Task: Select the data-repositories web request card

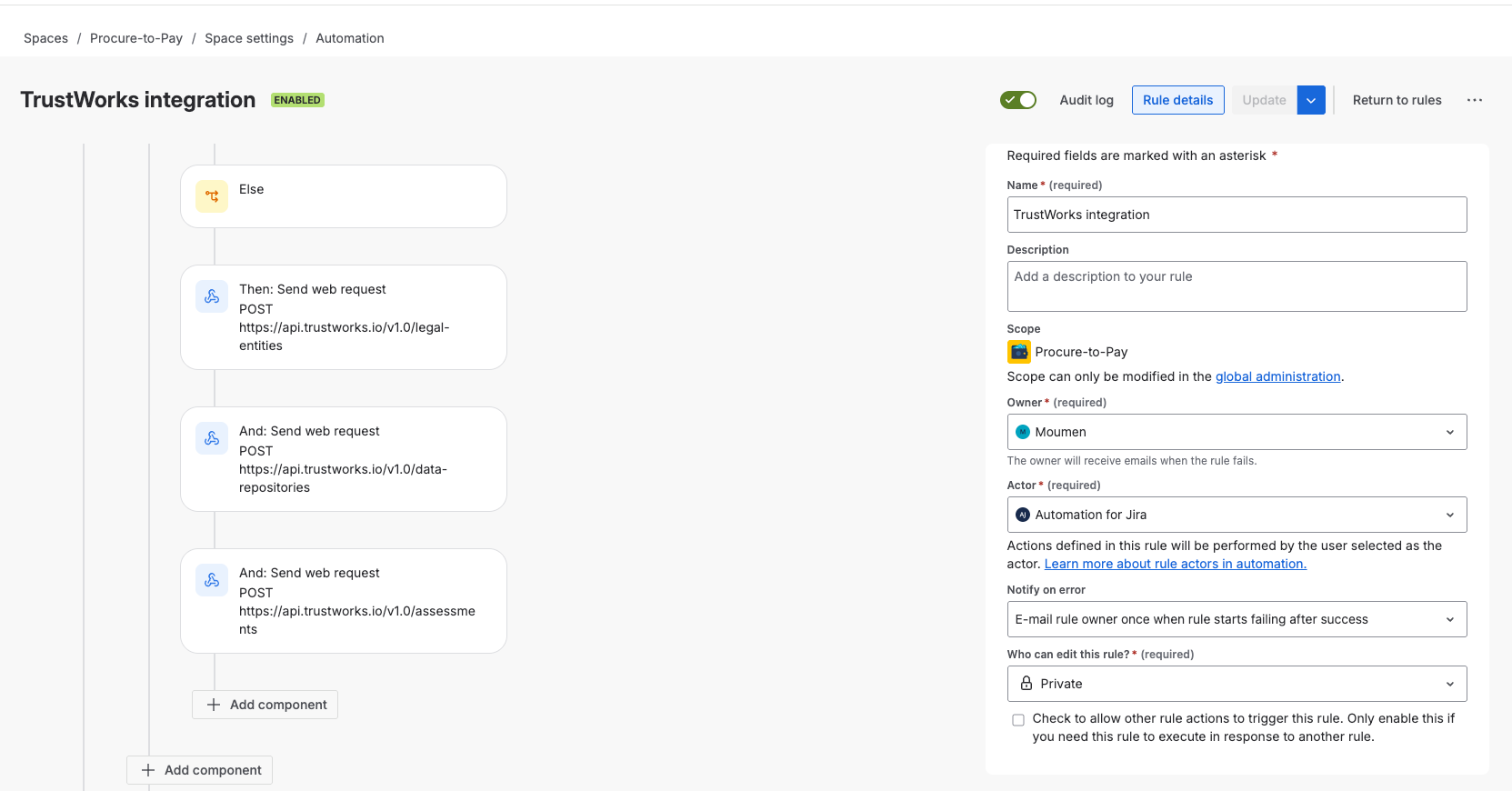Action: point(344,459)
